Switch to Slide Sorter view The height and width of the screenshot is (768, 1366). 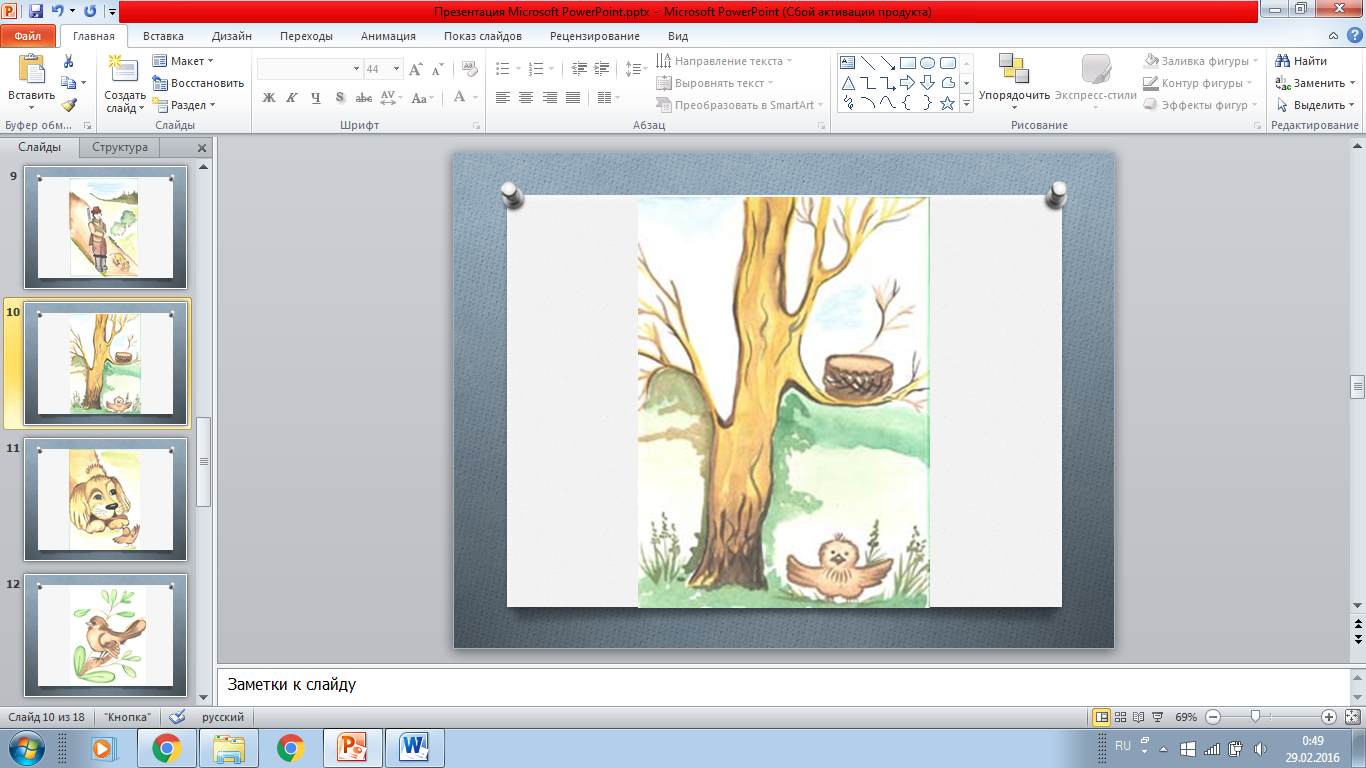(x=1120, y=717)
